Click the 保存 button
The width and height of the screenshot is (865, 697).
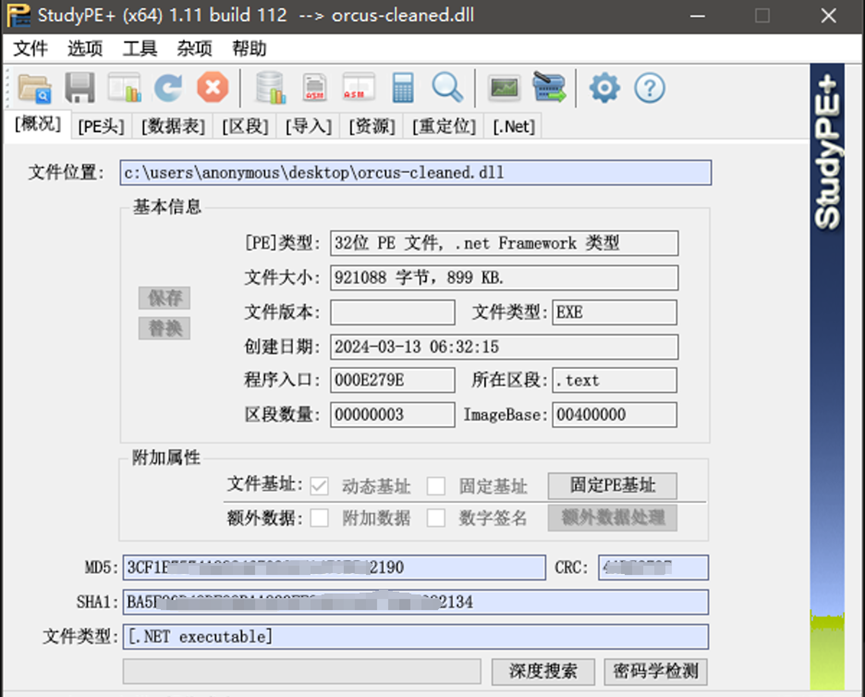[x=164, y=298]
